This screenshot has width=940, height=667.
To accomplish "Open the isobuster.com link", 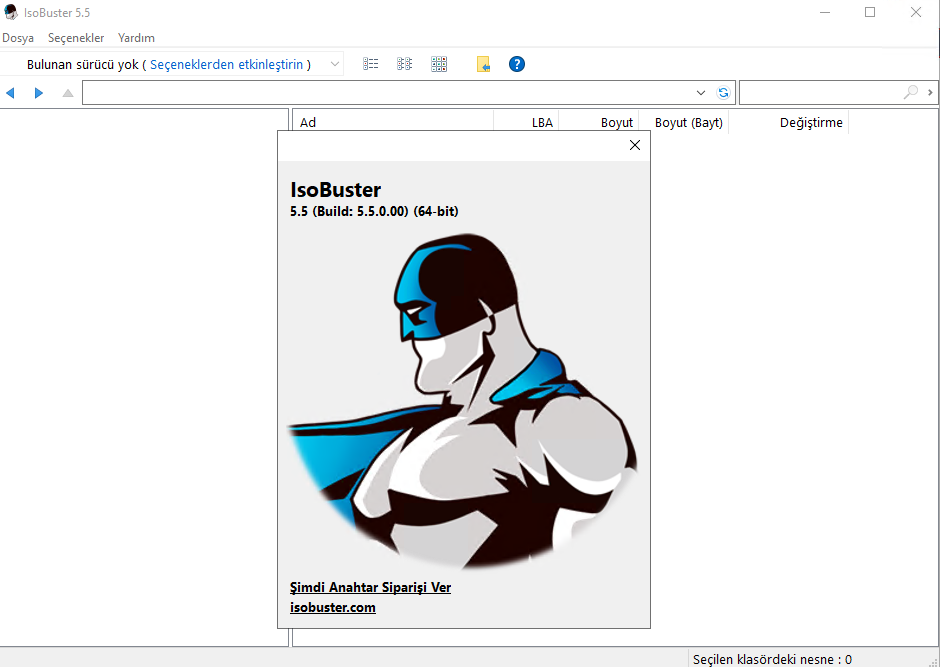I will (332, 607).
